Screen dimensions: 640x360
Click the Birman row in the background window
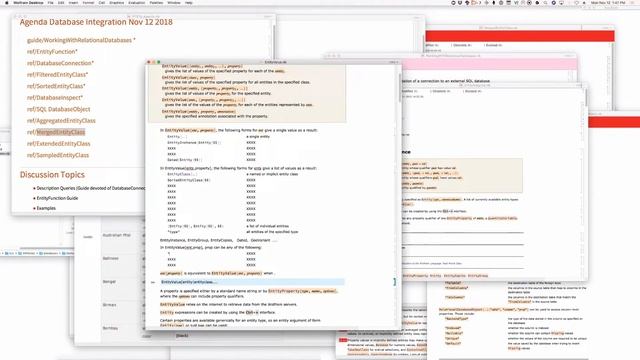pyautogui.click(x=109, y=305)
